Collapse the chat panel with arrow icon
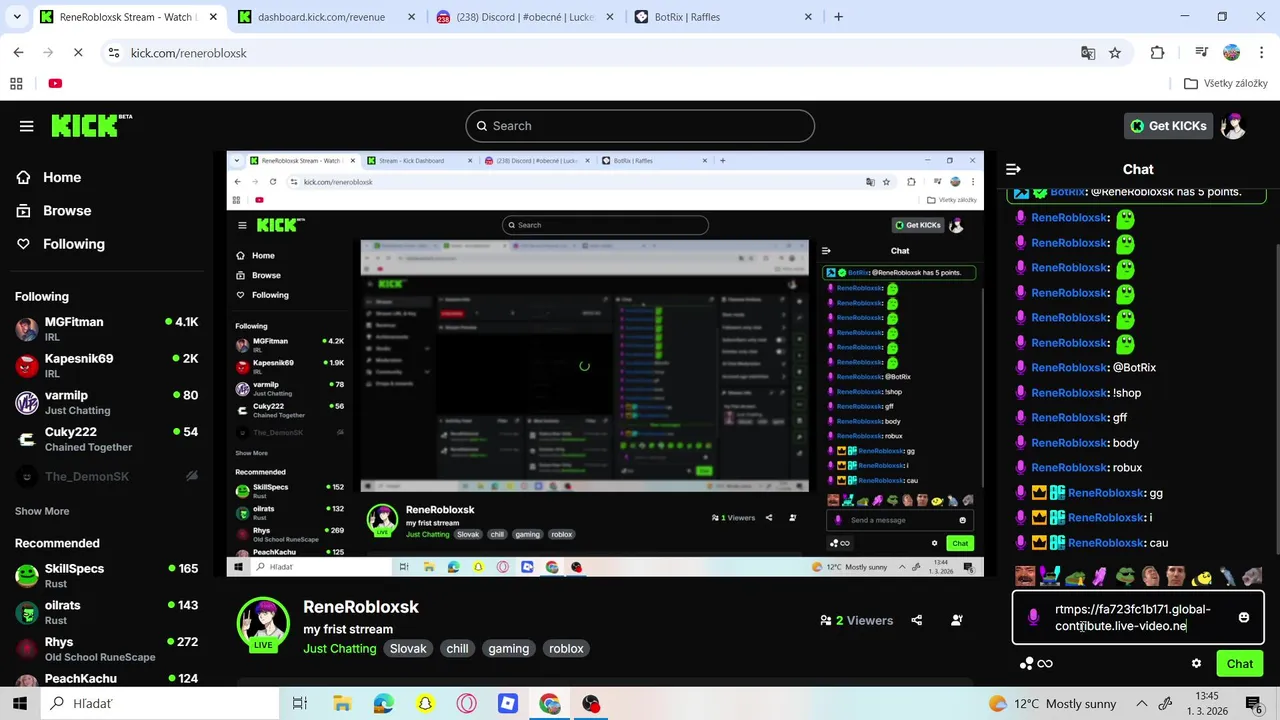1280x720 pixels. pyautogui.click(x=1013, y=169)
